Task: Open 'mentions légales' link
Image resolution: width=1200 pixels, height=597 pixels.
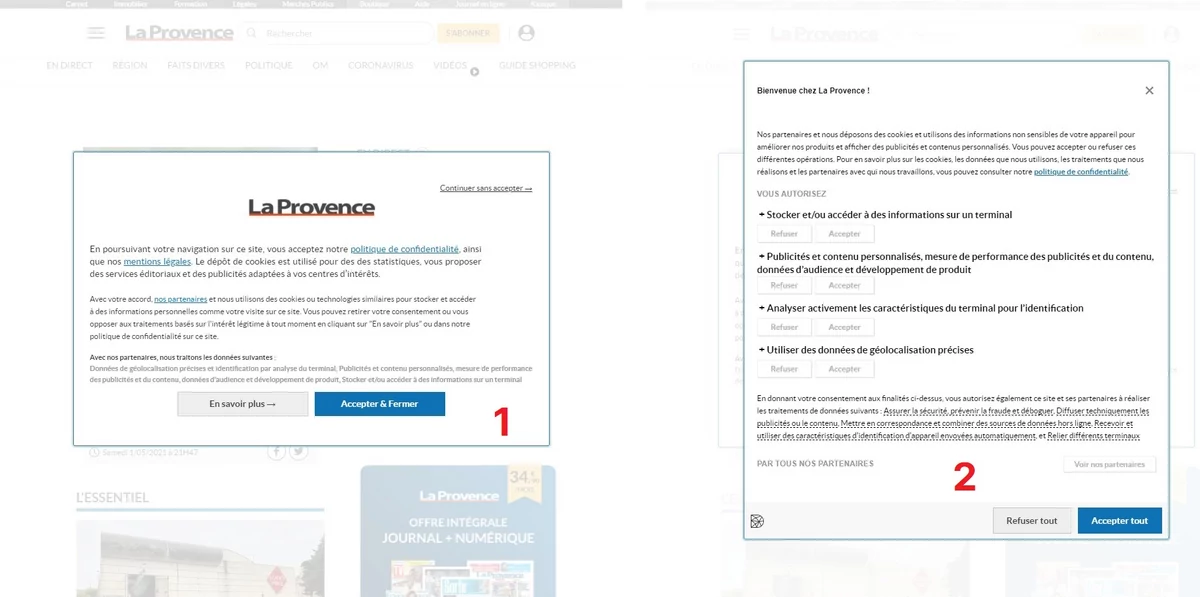Action: (157, 261)
